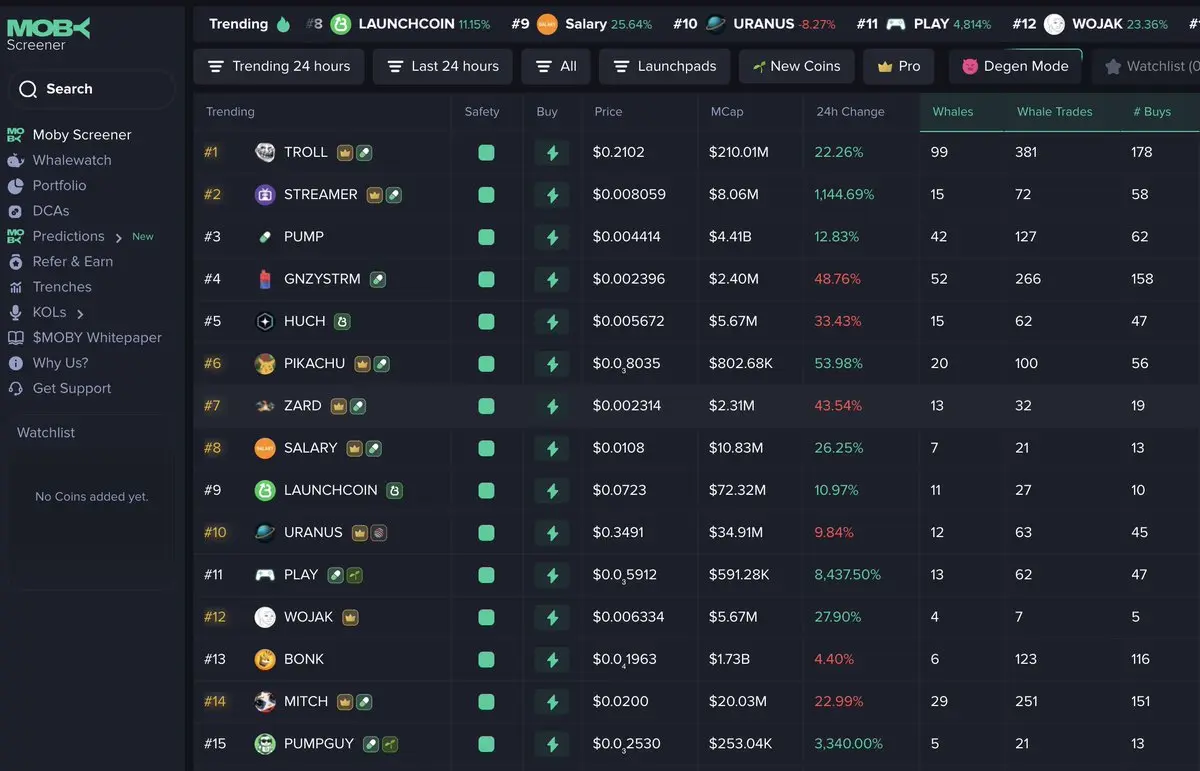Sort by the 24h Change column header

click(x=850, y=112)
